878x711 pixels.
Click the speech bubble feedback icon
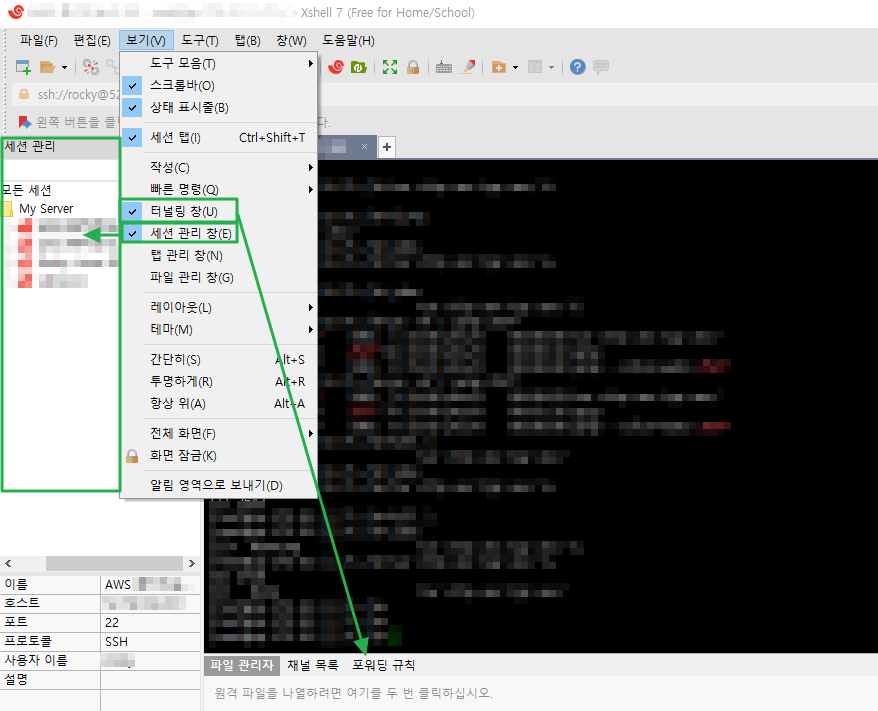pyautogui.click(x=601, y=67)
